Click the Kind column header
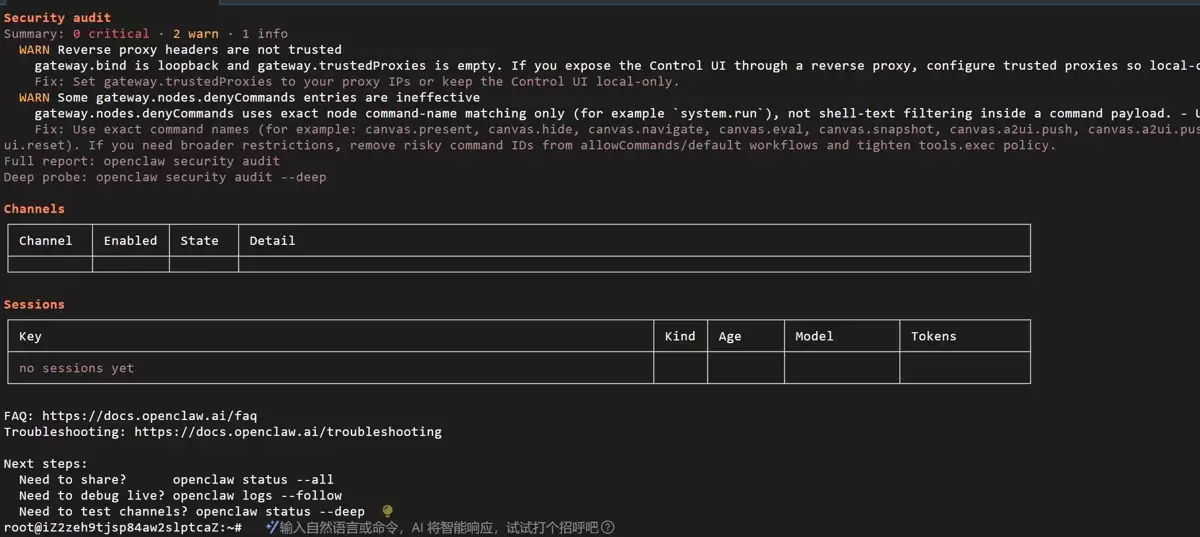1200x537 pixels. point(680,336)
